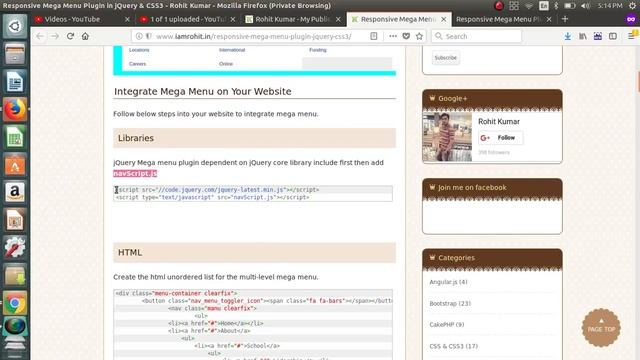This screenshot has height=360, width=640.
Task: Open the Firefox home page icon
Action: [85, 36]
